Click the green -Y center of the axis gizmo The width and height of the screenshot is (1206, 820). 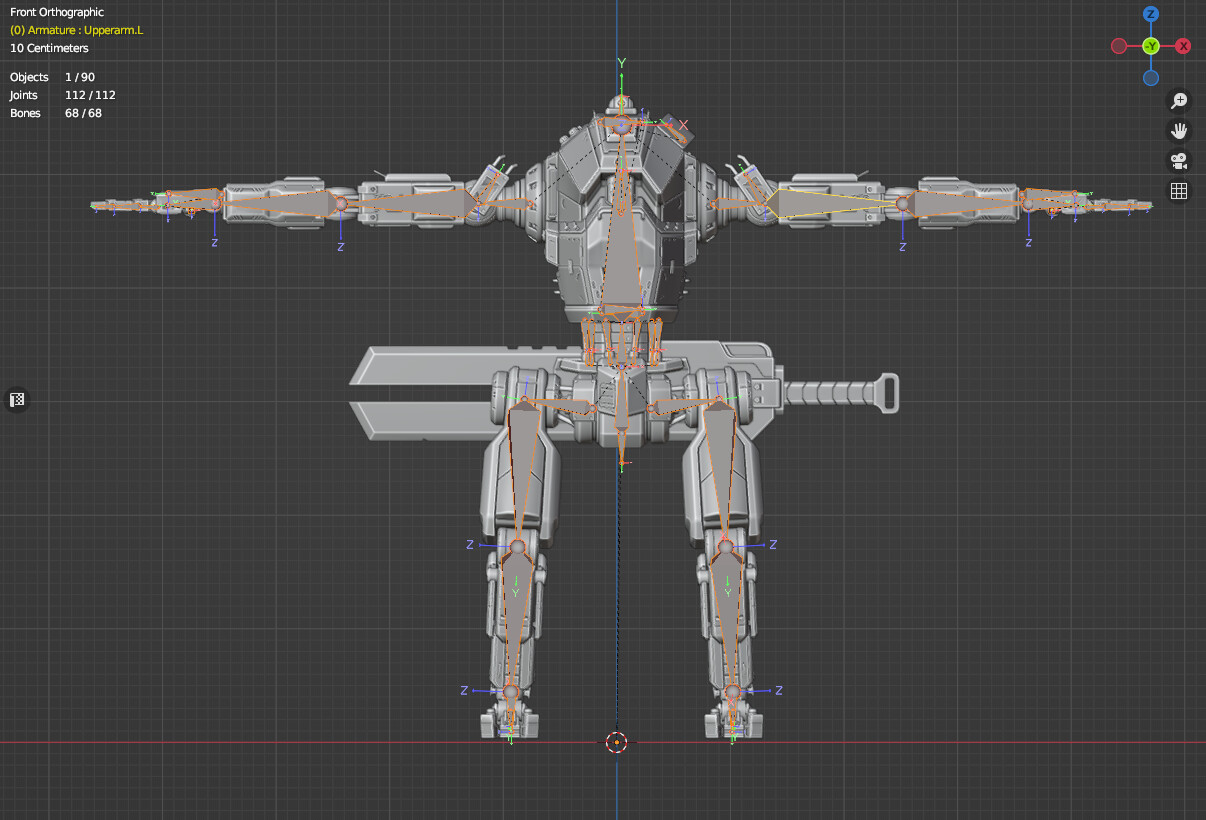click(x=1150, y=45)
